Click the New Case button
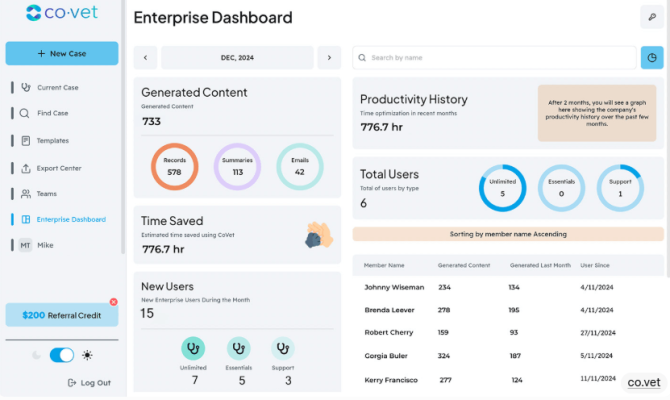670x400 pixels. pos(62,53)
